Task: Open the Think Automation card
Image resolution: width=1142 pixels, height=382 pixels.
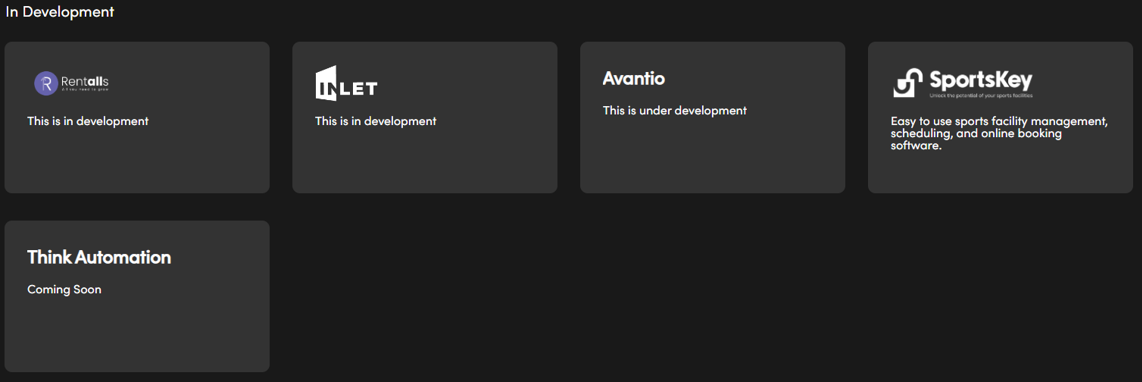Action: point(137,296)
